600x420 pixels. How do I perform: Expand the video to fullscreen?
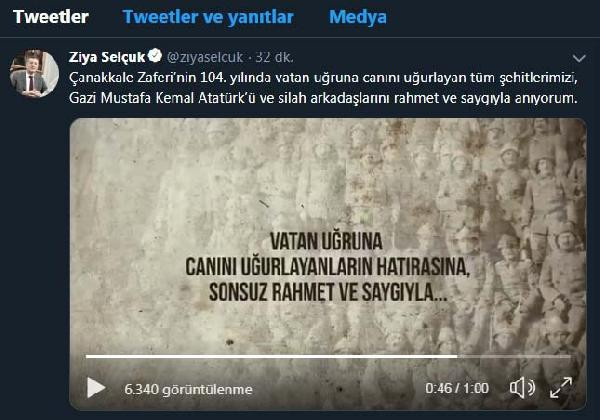click(561, 387)
